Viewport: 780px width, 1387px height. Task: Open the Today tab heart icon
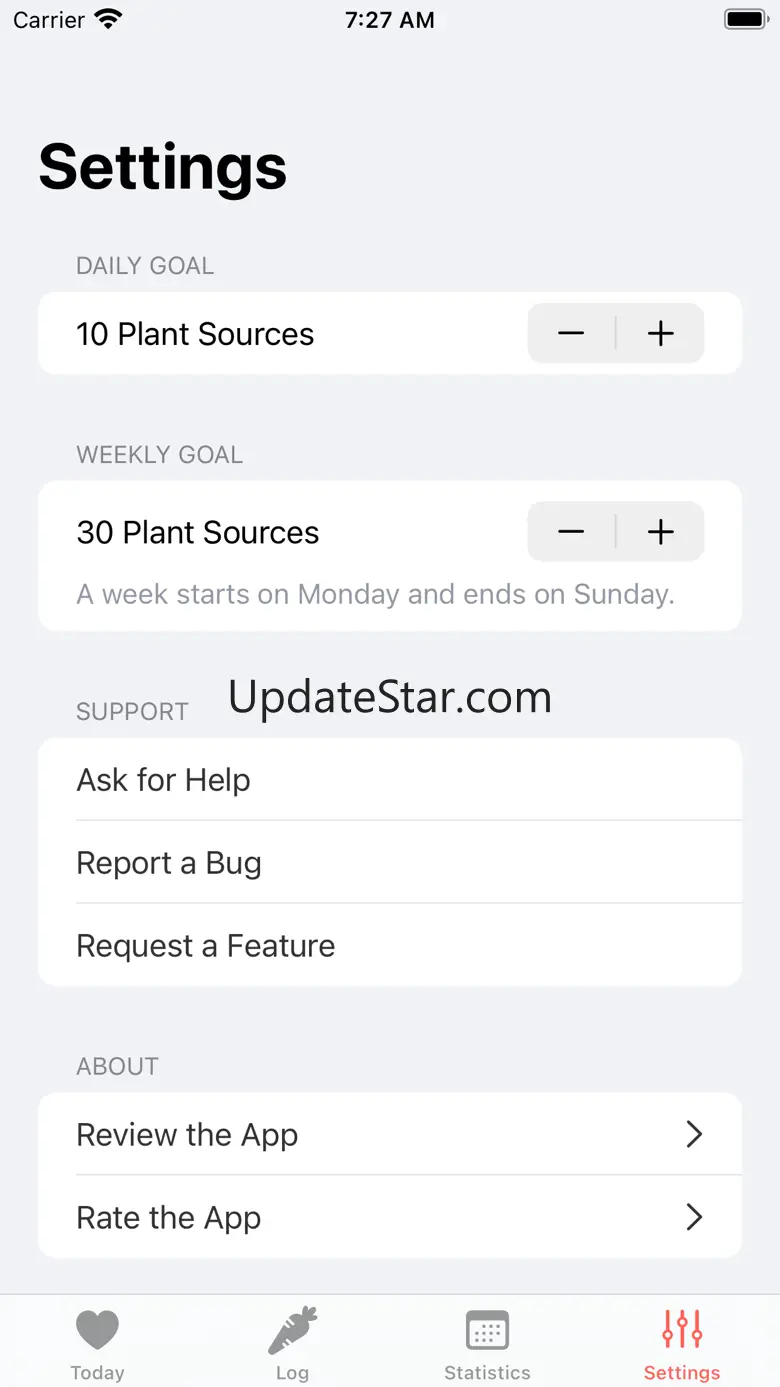(97, 1331)
